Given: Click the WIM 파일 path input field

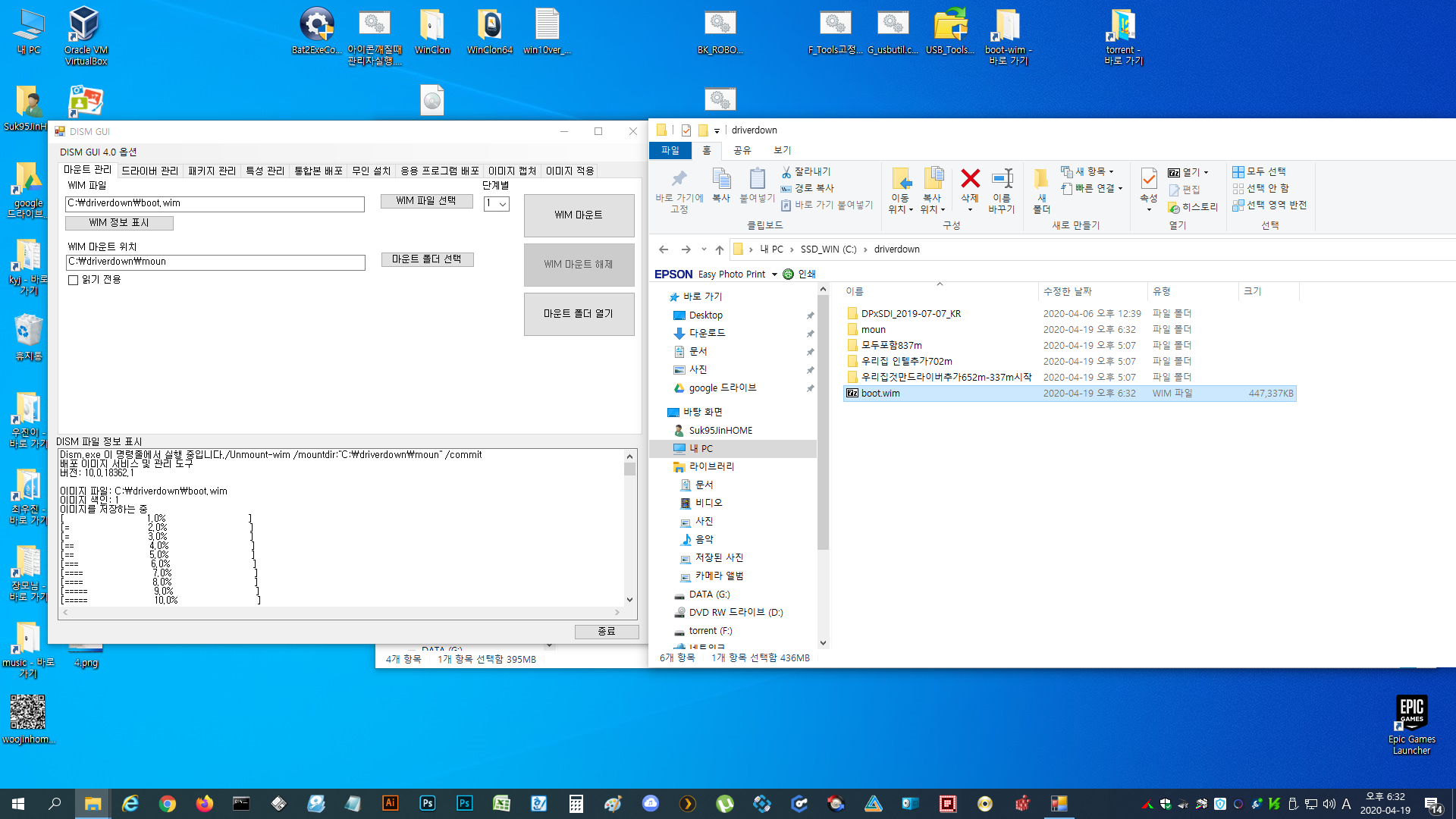Looking at the screenshot, I should click(215, 204).
